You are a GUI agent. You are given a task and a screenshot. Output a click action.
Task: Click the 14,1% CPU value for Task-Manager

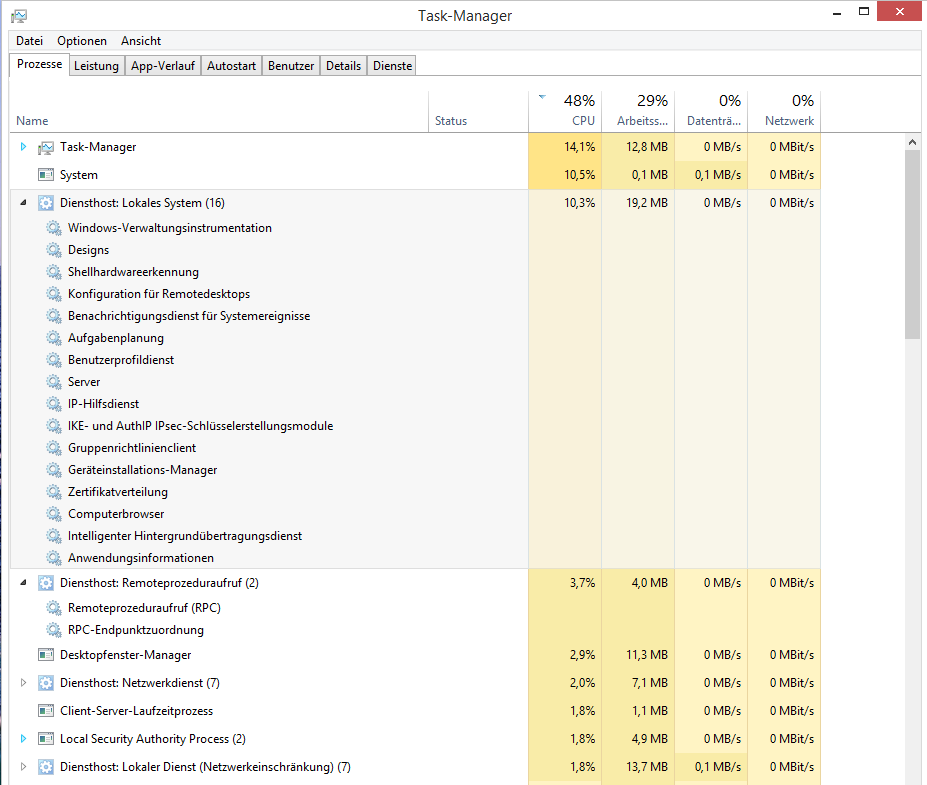point(579,147)
